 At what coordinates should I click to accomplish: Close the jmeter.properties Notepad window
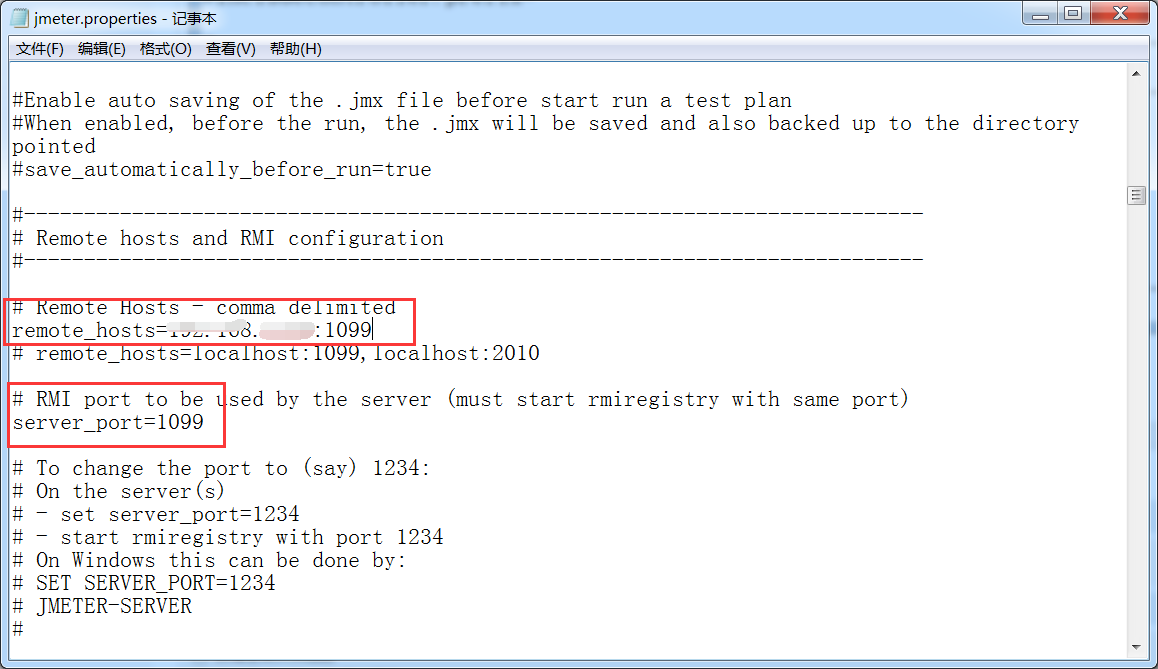coord(1118,14)
